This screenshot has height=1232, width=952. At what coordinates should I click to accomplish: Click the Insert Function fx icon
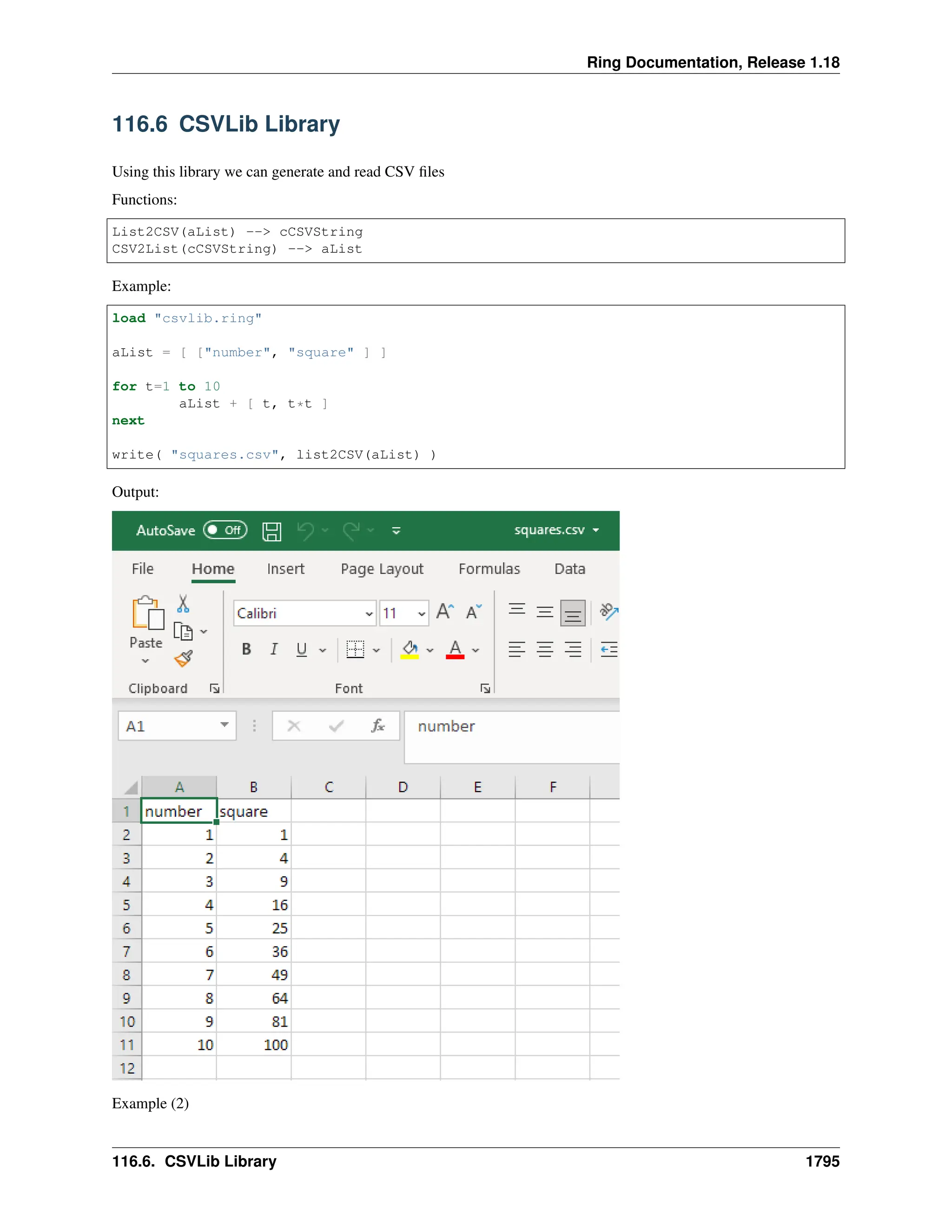[377, 725]
